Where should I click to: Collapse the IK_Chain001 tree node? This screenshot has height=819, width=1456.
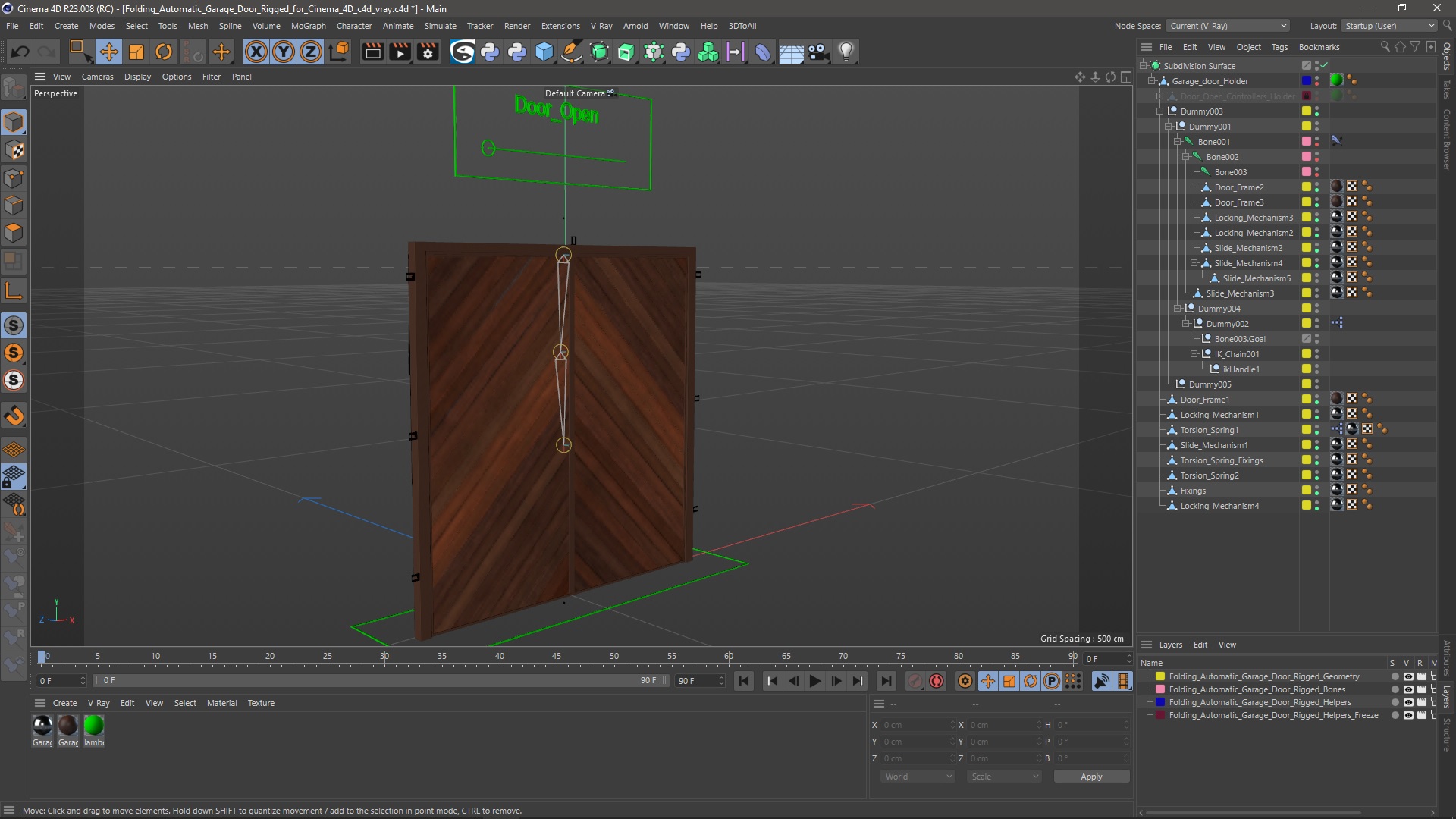tap(1194, 354)
